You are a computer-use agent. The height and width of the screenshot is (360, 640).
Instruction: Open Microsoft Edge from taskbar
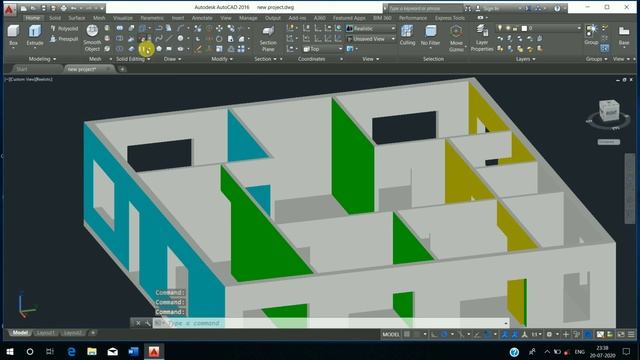click(71, 351)
